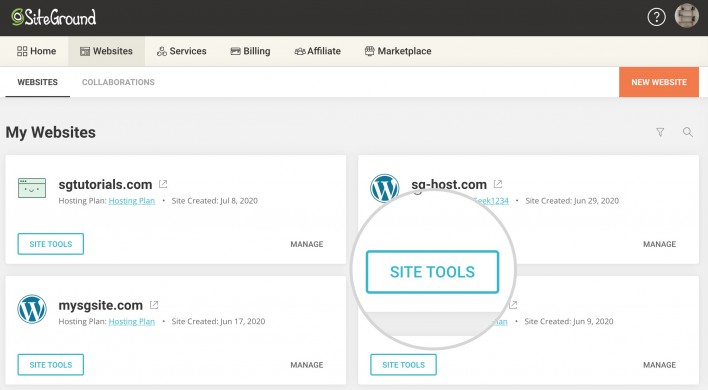Click the sgtutorials.com site name

(105, 184)
